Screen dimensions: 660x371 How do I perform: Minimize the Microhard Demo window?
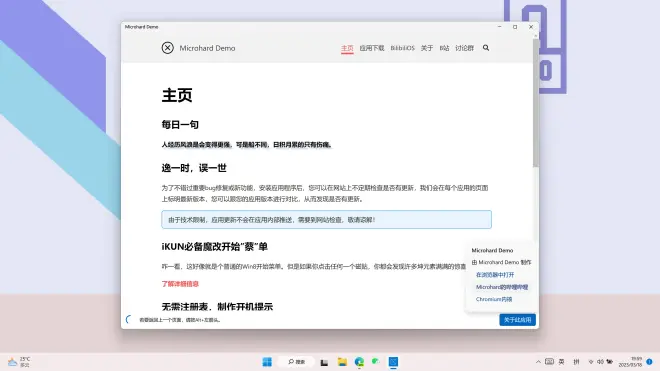pos(500,27)
